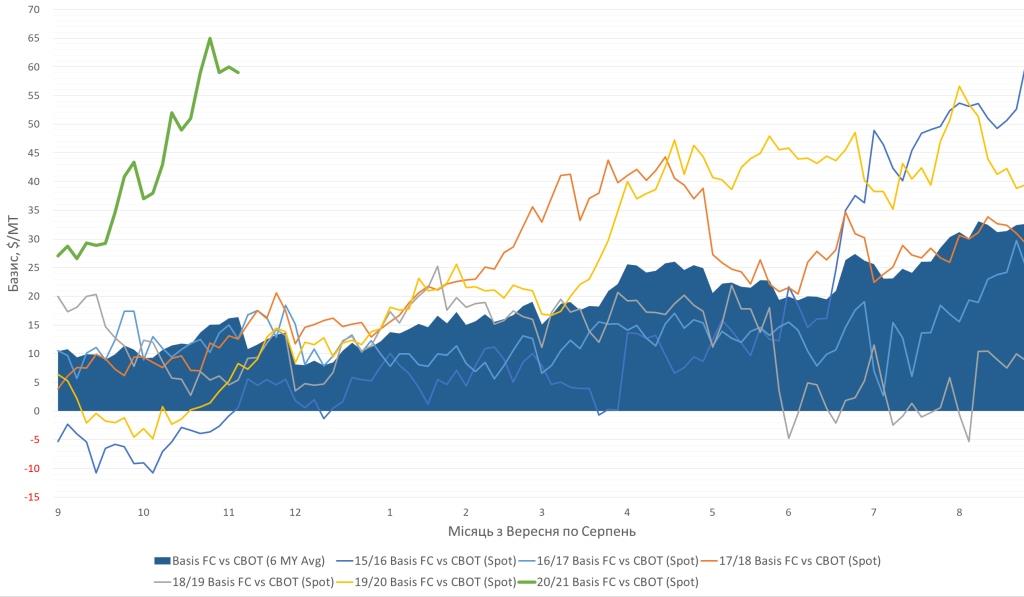
Task: Click the orange 17/18 legend line marker
Action: 707,561
